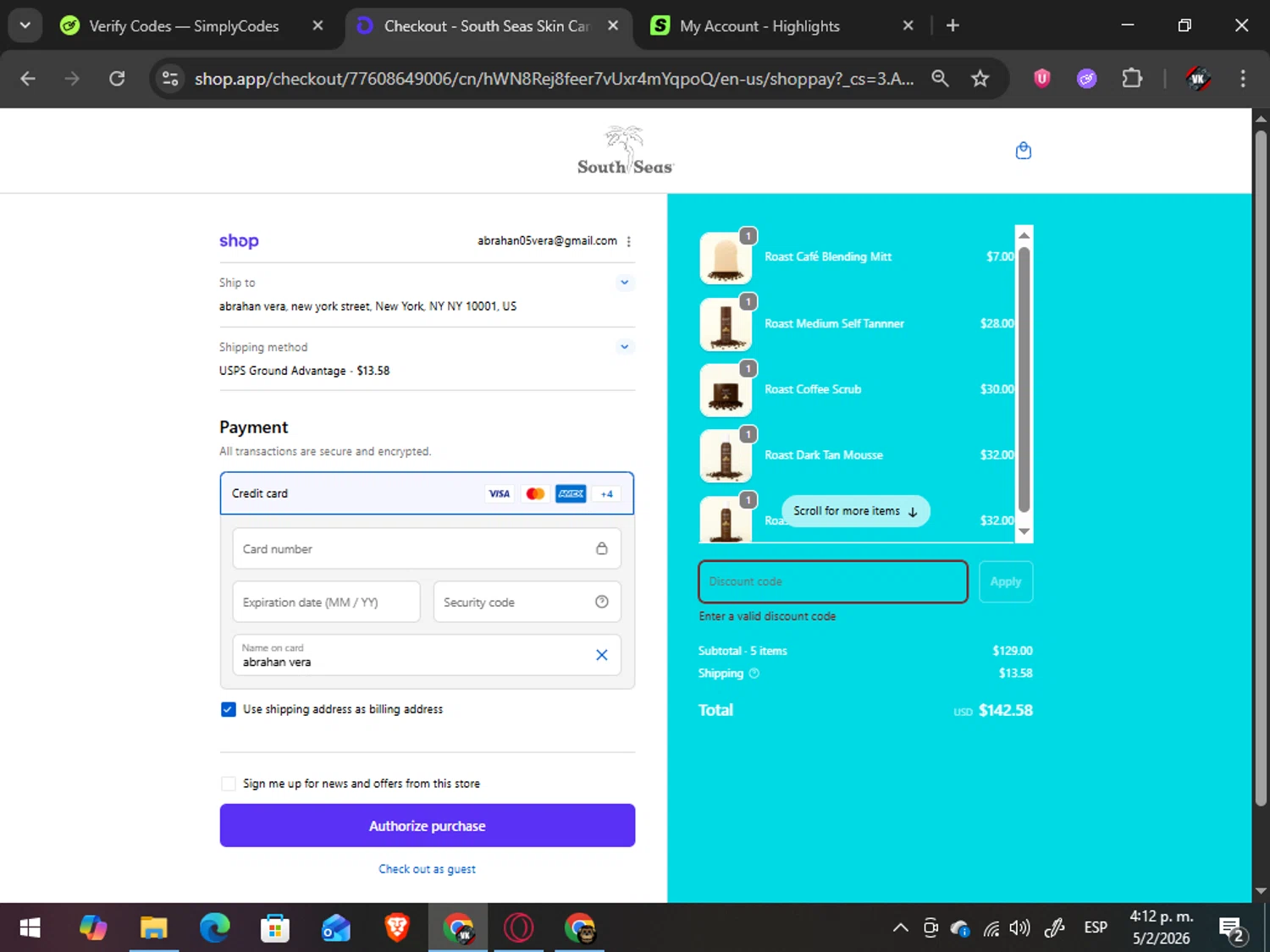The image size is (1270, 952).
Task: Switch to My Account - Highlights tab
Action: 759,26
